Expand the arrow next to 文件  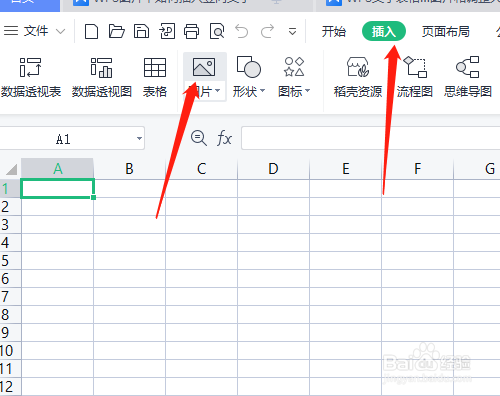60,32
